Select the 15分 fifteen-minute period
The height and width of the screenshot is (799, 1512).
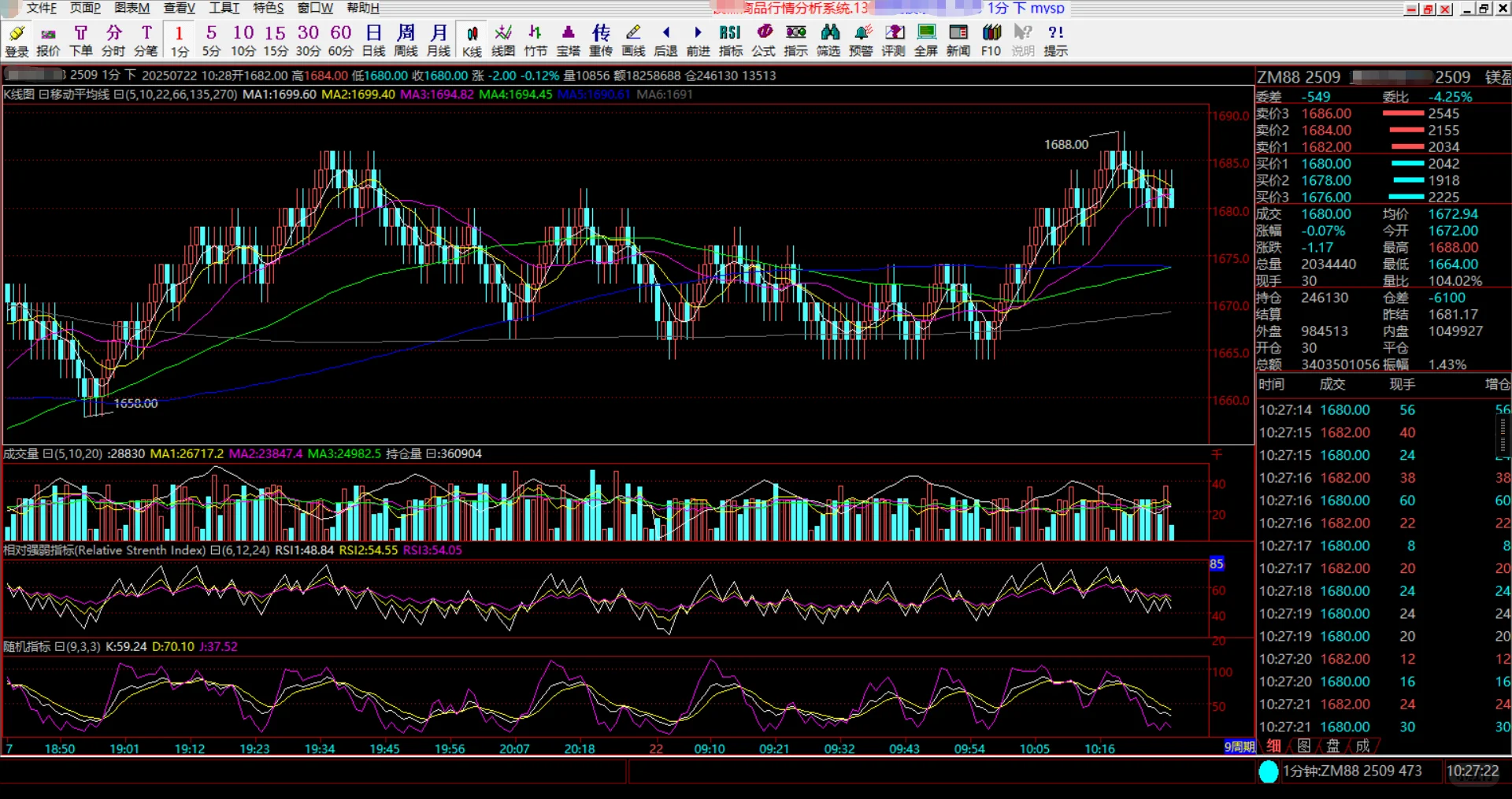276,40
